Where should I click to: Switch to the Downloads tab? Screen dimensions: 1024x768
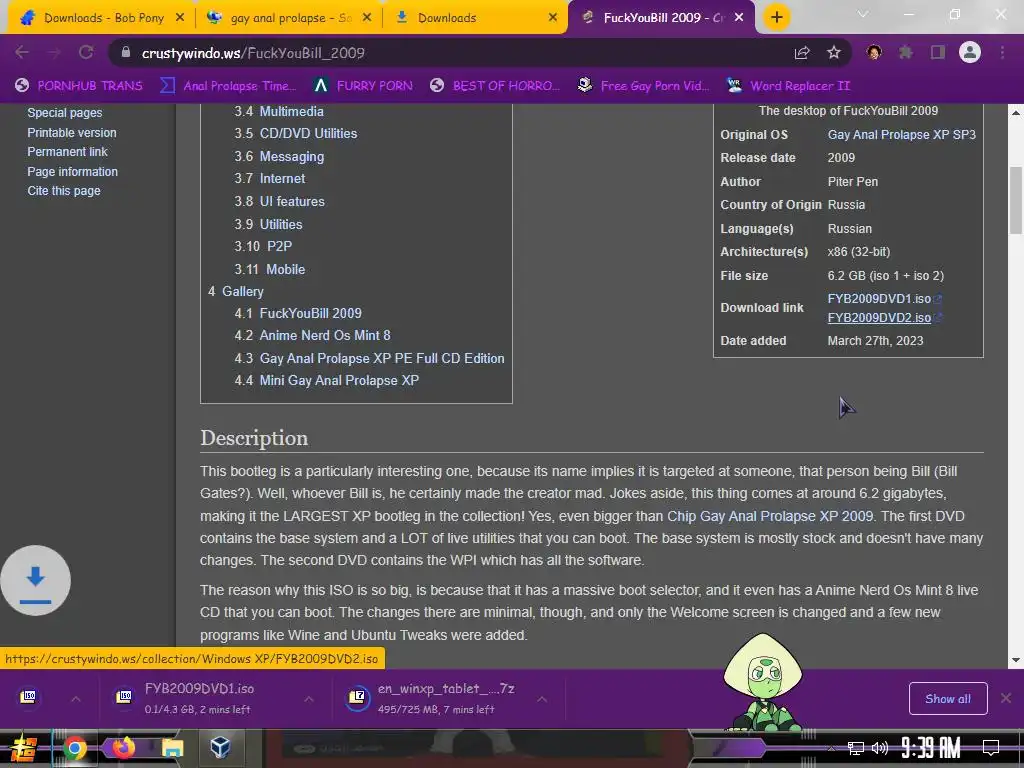click(x=447, y=18)
